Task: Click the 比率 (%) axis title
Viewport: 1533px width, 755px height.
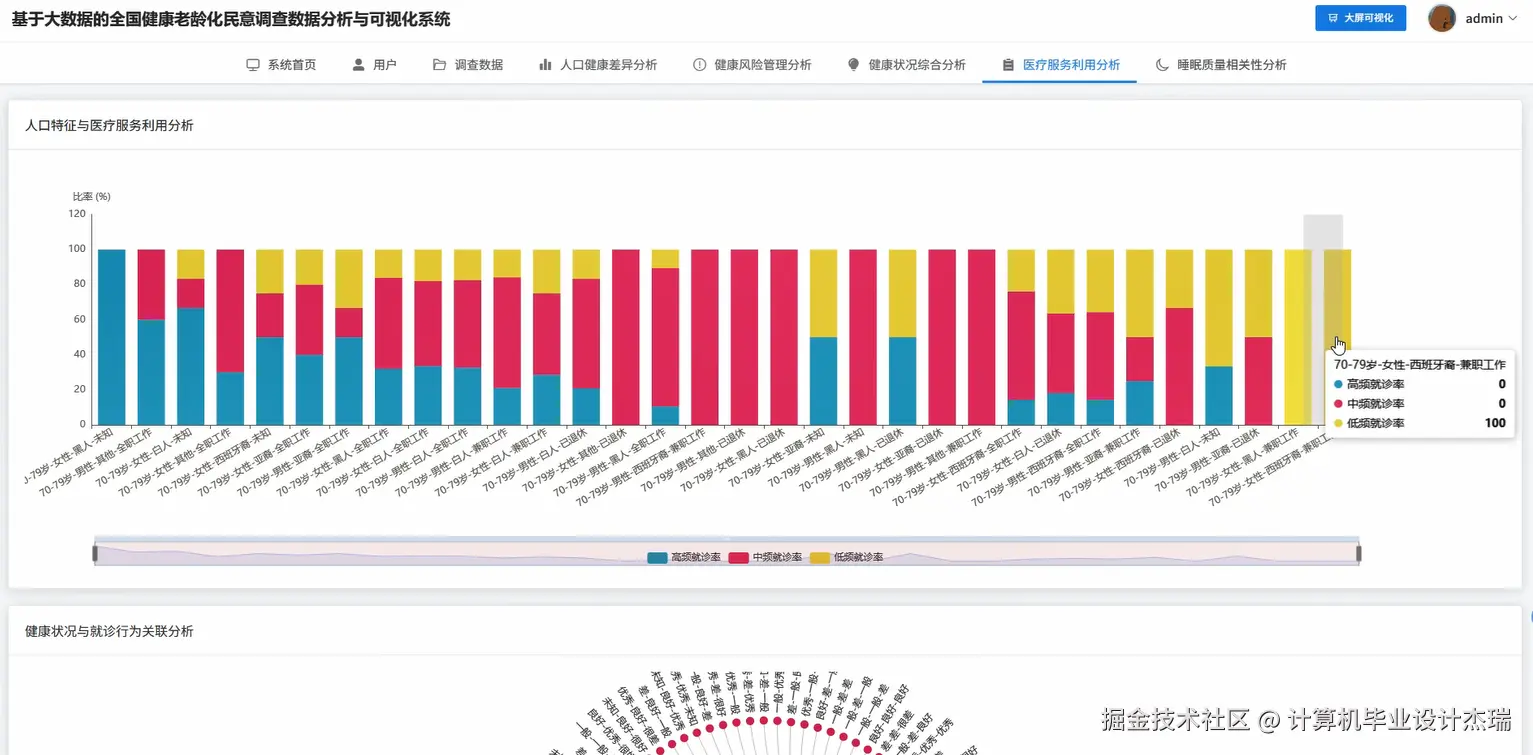Action: pyautogui.click(x=91, y=196)
